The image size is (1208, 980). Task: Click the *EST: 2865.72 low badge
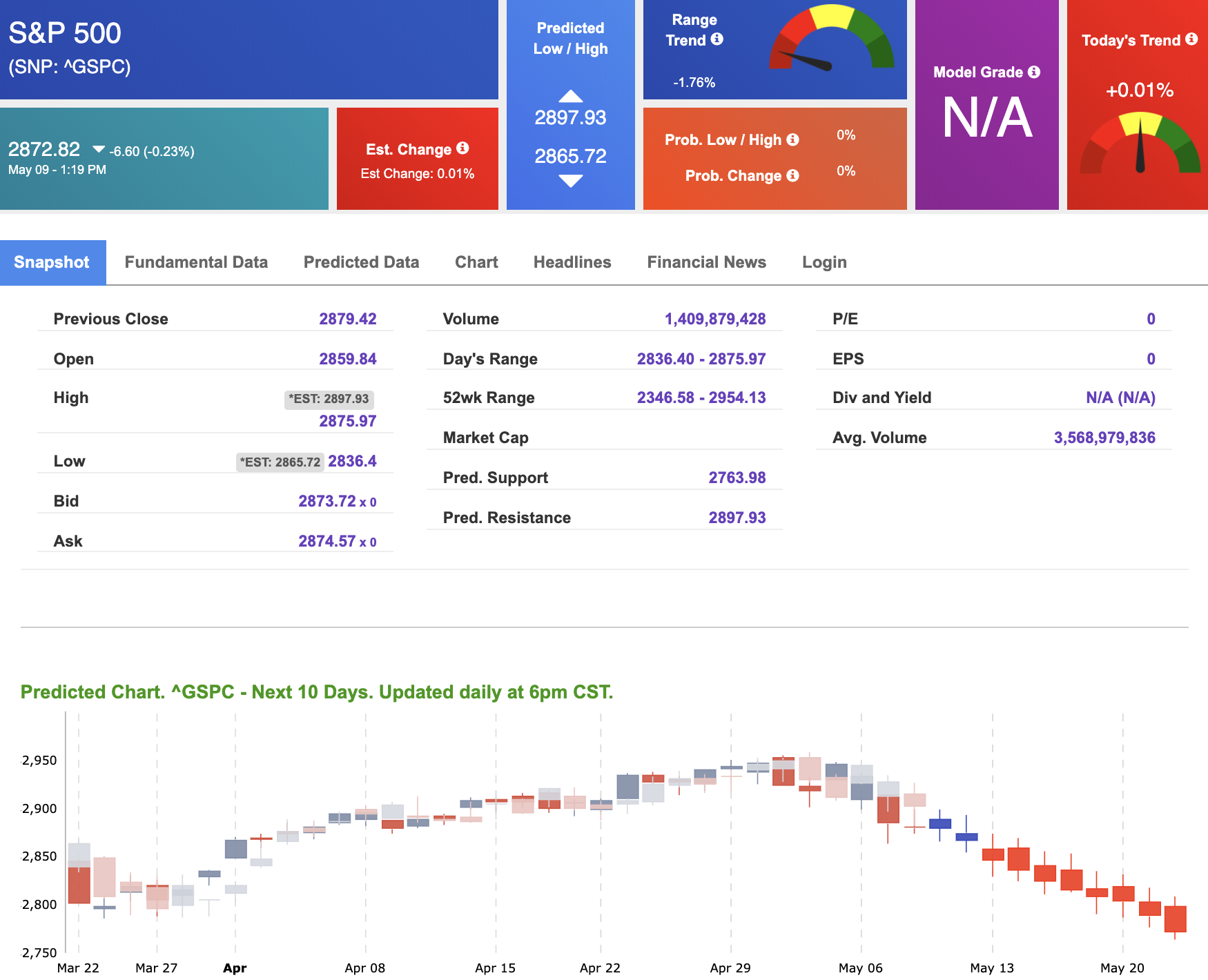280,462
